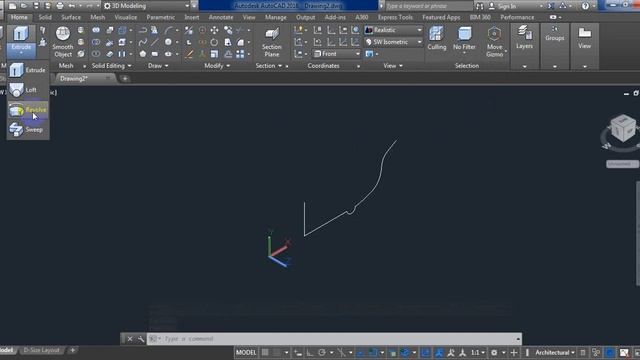
Task: Click the Section Plane tool
Action: pyautogui.click(x=271, y=42)
